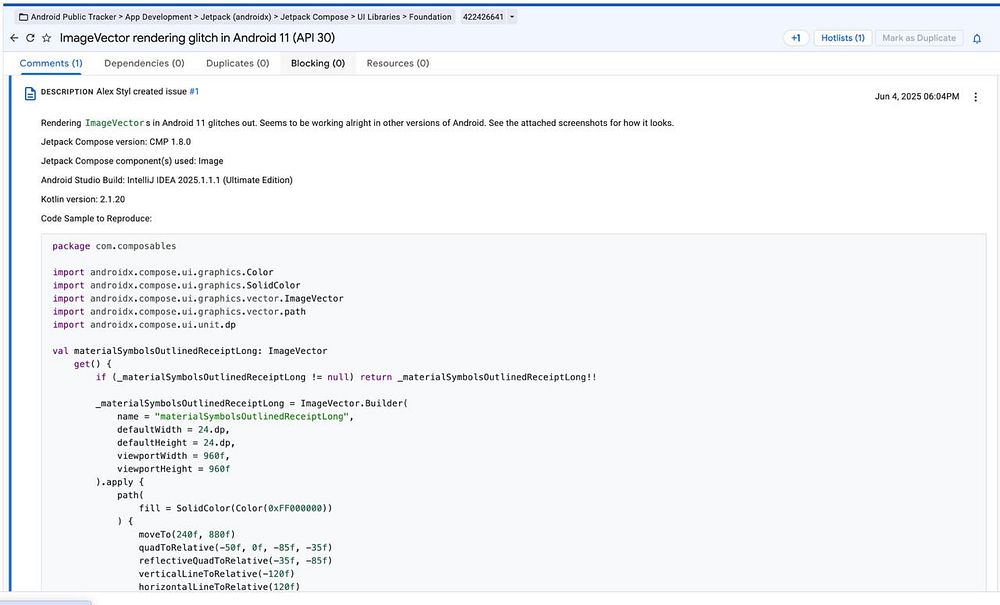Star this issue

(x=47, y=38)
